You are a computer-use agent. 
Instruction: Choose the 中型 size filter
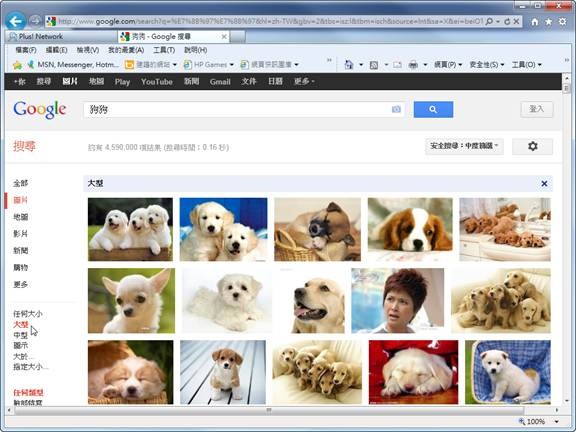pos(21,335)
